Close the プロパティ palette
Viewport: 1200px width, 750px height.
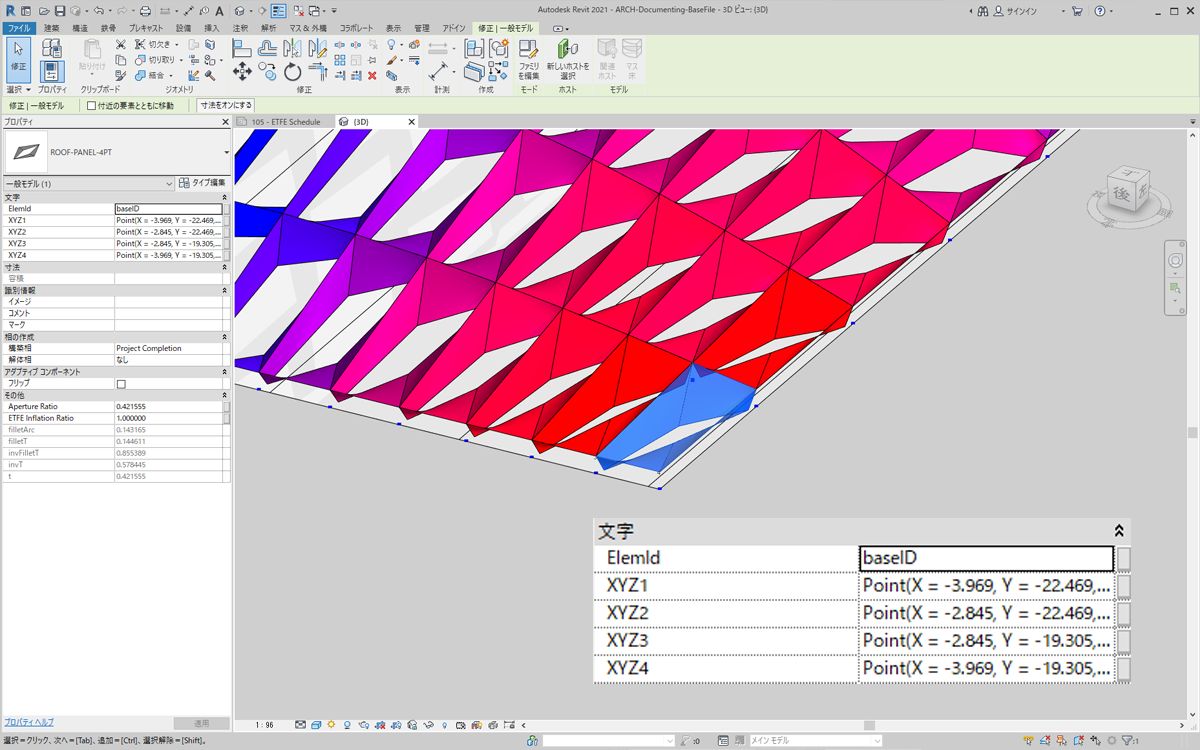[225, 121]
